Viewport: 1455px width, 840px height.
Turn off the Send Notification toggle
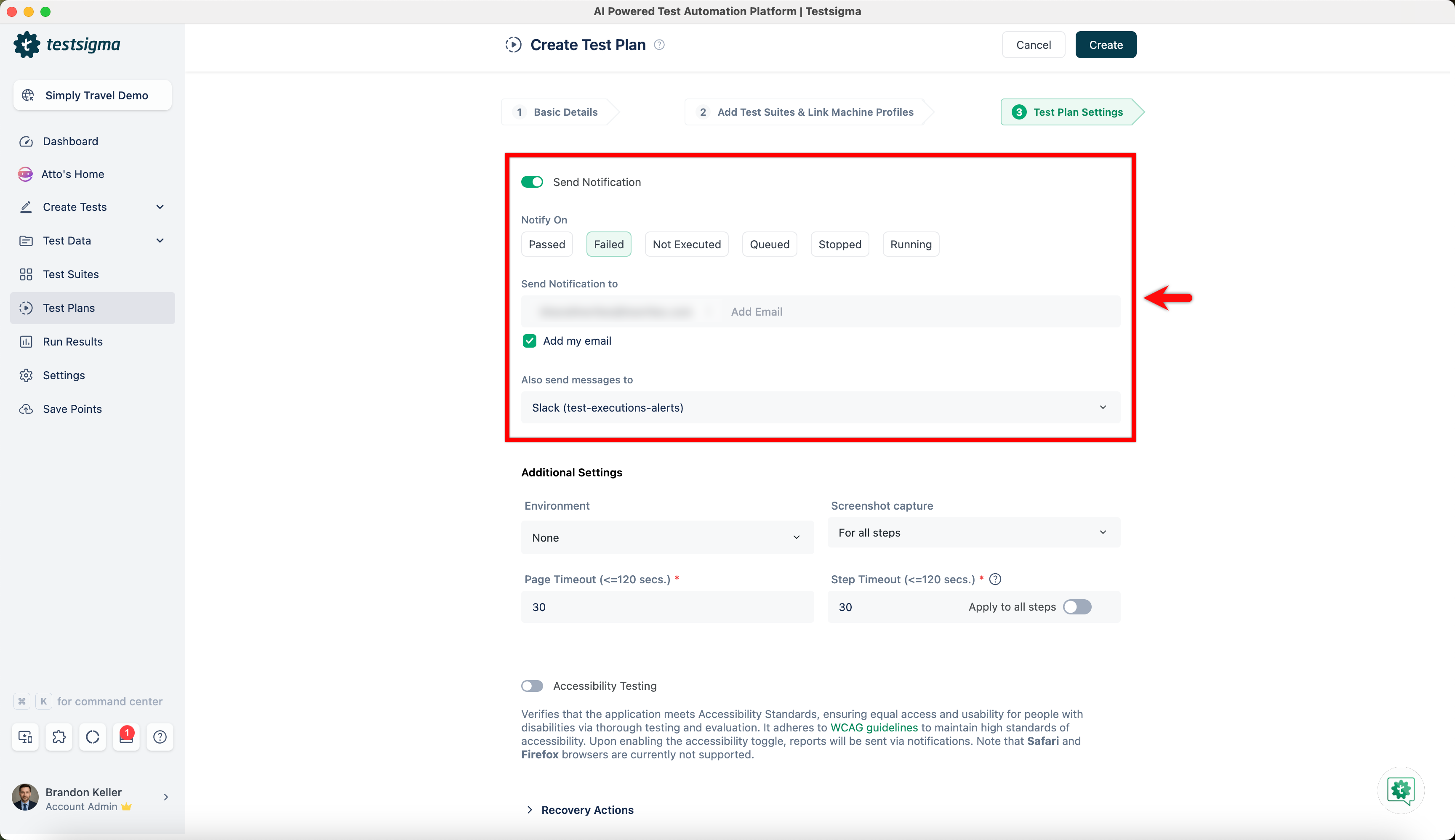(532, 182)
